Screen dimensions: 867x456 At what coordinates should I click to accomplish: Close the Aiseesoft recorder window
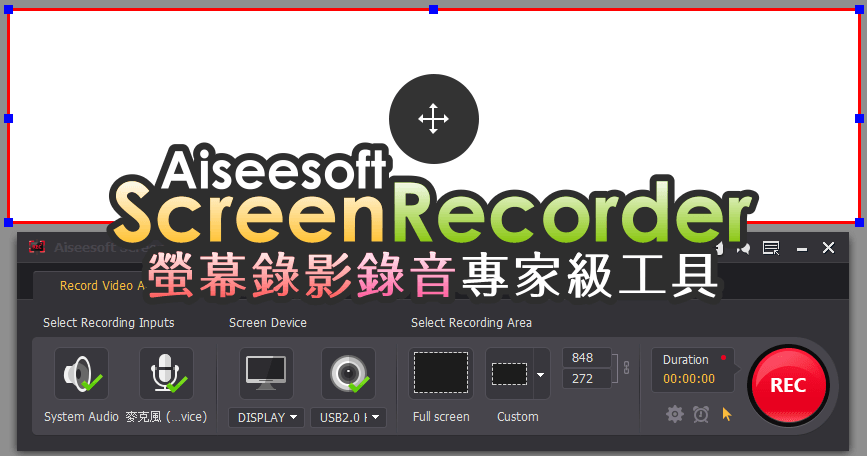(x=828, y=248)
